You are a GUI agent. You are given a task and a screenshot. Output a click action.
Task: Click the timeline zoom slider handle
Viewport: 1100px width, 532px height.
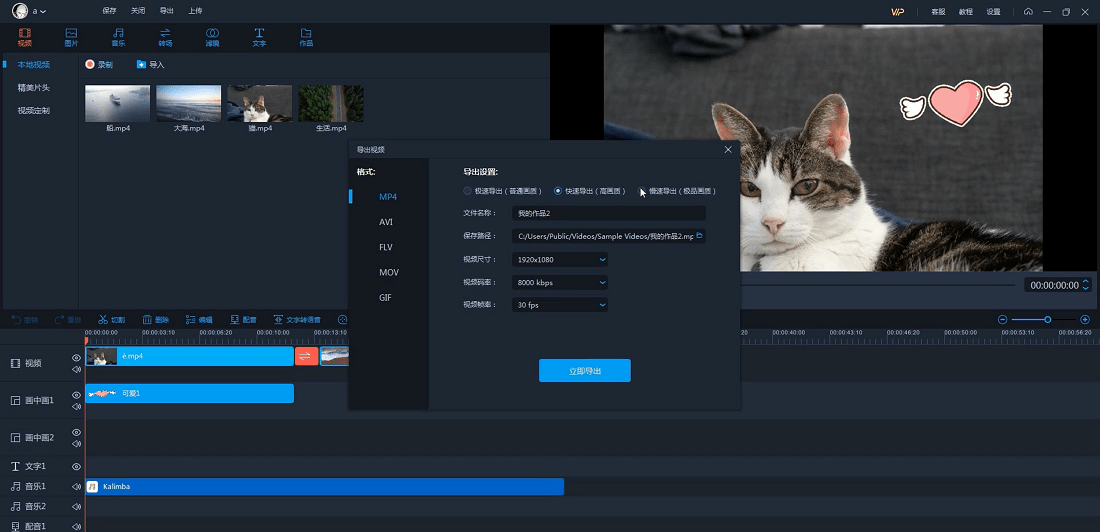(x=1047, y=319)
